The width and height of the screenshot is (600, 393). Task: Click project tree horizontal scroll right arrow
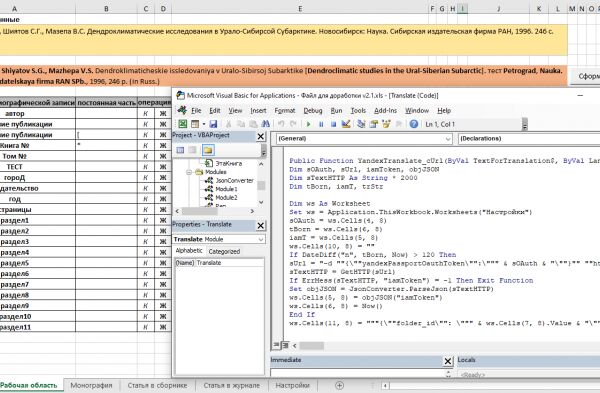252,211
